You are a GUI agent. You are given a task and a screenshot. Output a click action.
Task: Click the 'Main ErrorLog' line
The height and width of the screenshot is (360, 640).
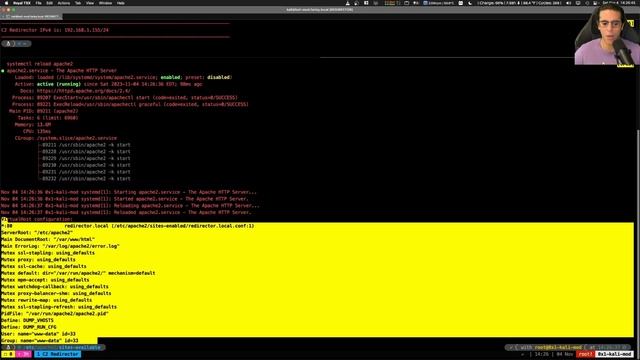pyautogui.click(x=60, y=246)
